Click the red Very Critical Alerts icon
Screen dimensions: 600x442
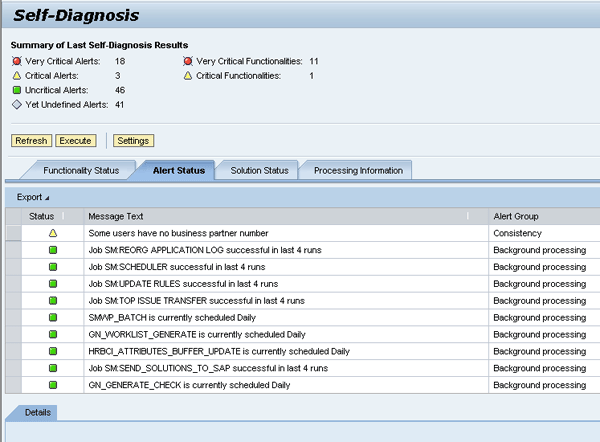[16, 61]
